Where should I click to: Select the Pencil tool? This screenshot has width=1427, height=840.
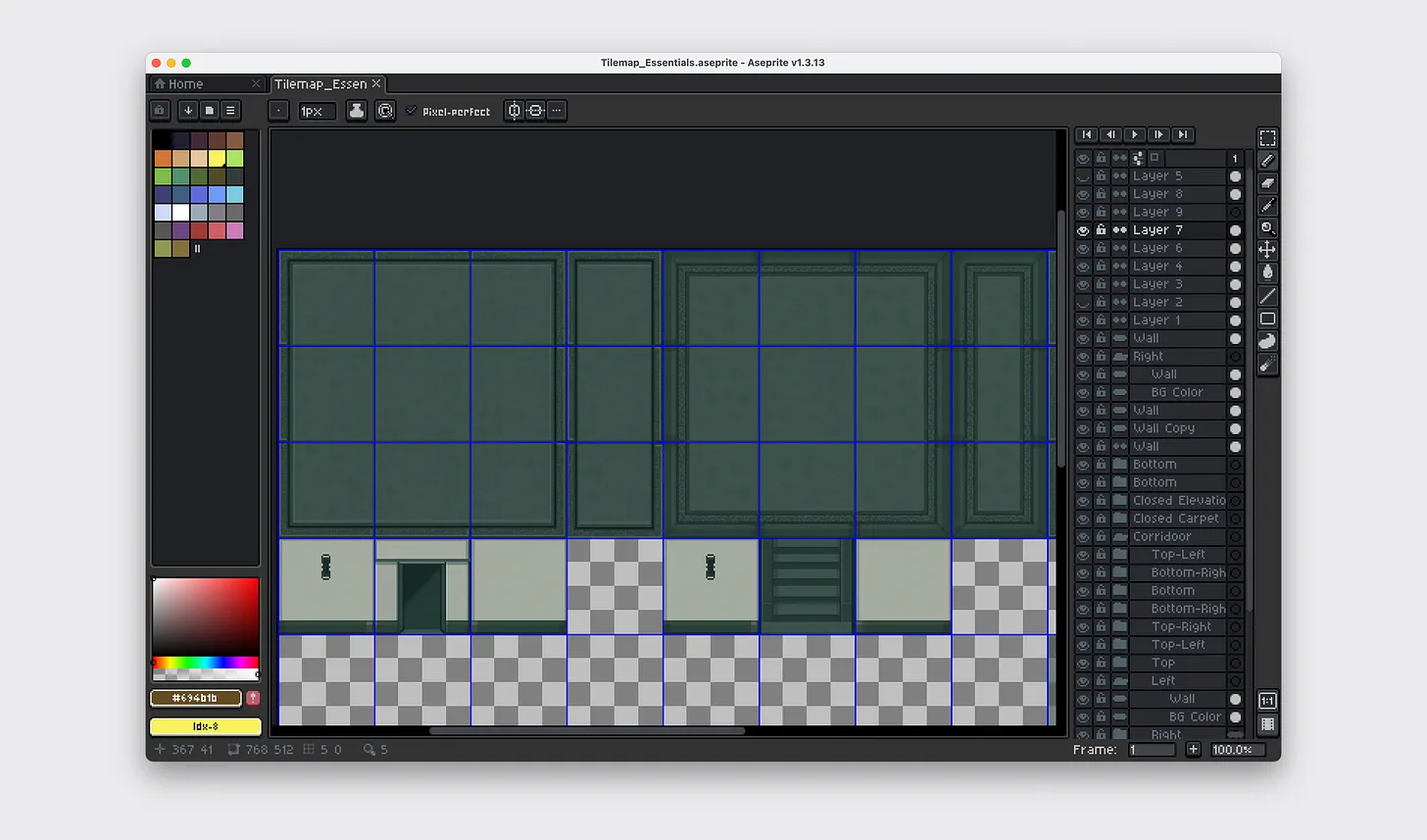click(x=1267, y=160)
